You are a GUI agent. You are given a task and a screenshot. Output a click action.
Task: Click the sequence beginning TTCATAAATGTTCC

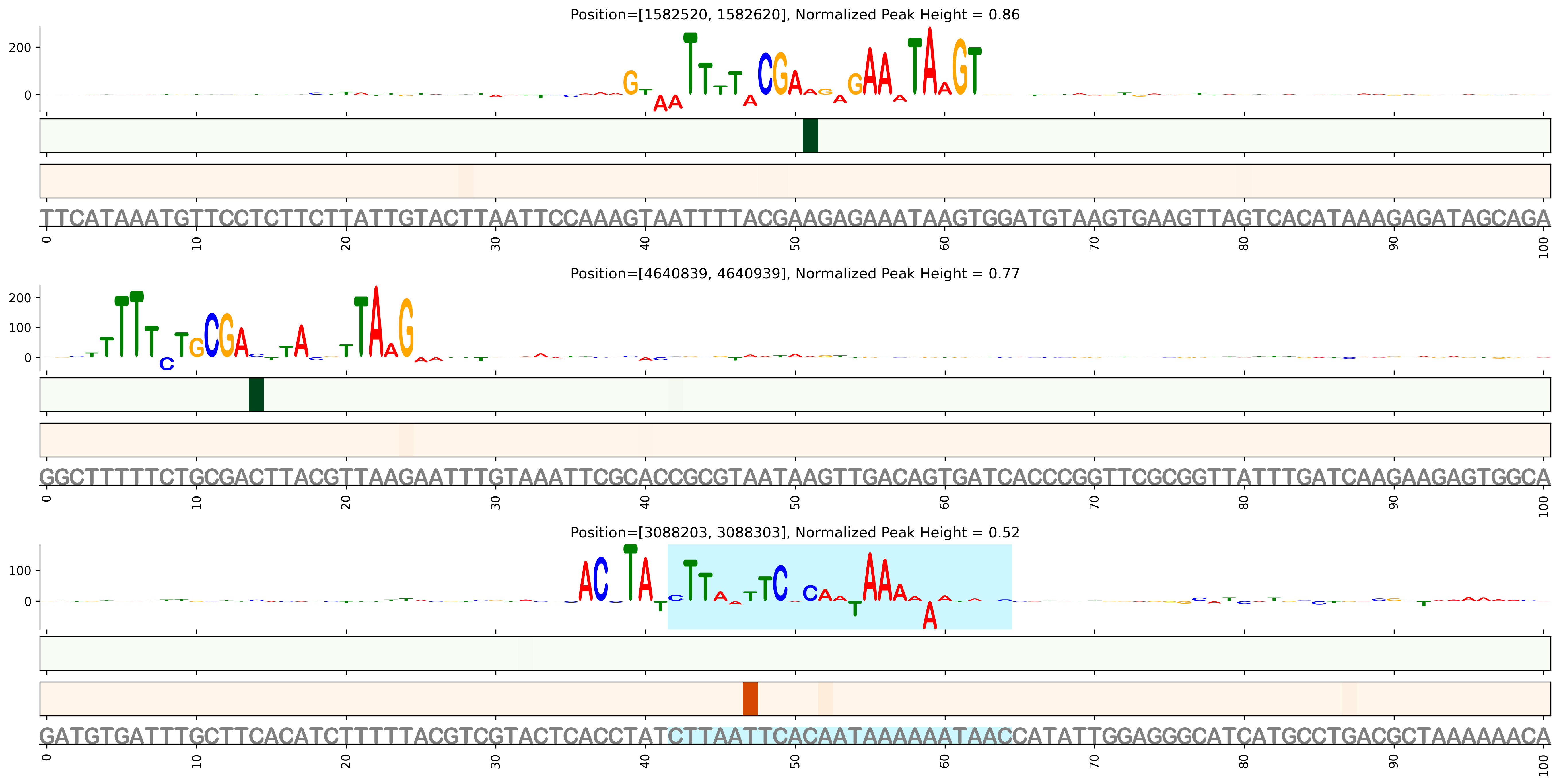(795, 218)
